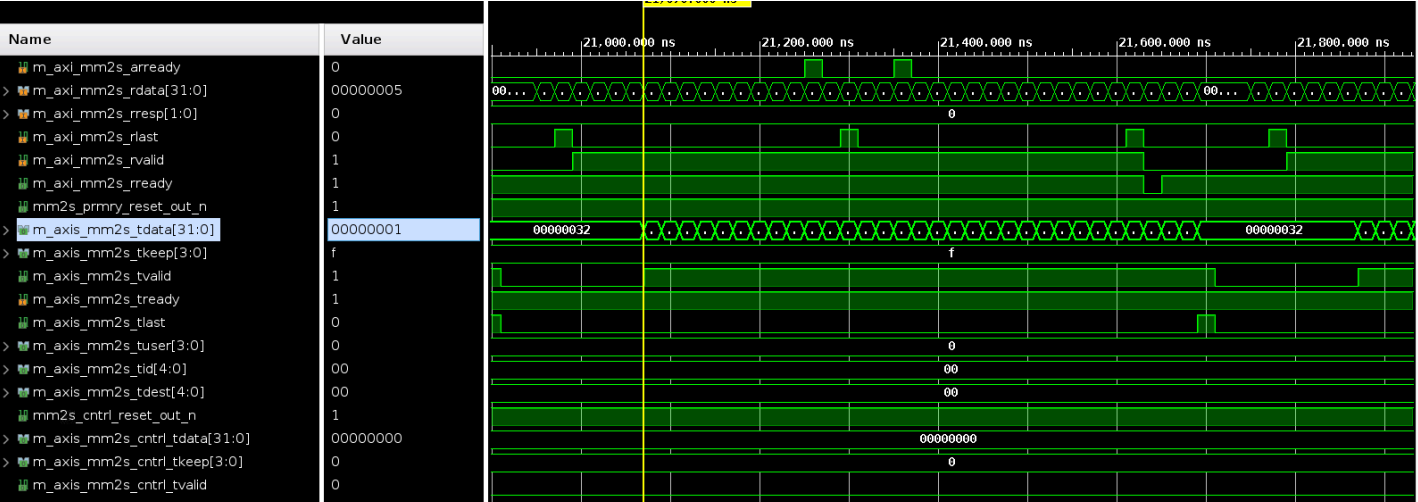Click the m_axis_mm2s_tvalid signal icon
The width and height of the screenshot is (1418, 502).
[23, 276]
